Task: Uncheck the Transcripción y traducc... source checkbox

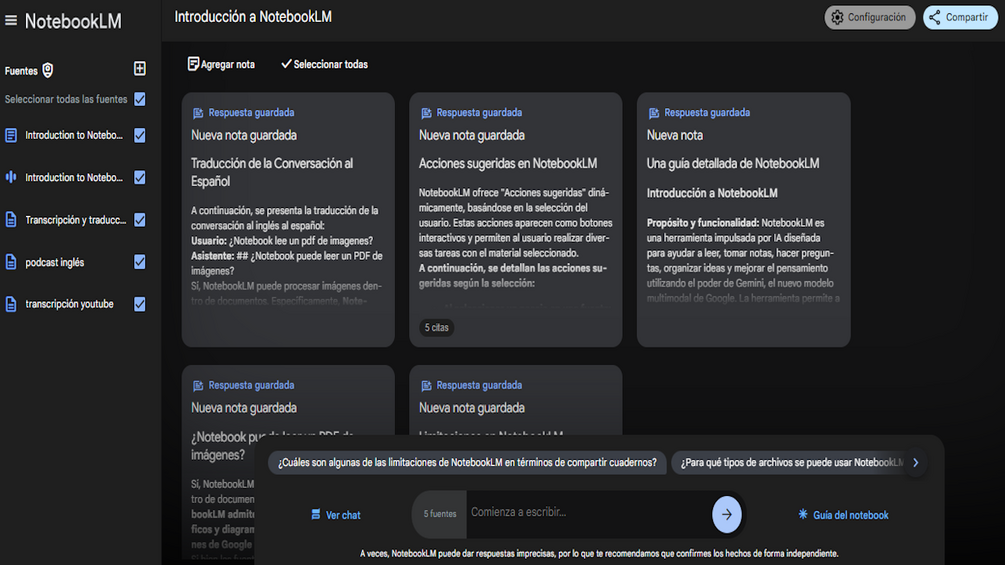Action: pos(140,220)
